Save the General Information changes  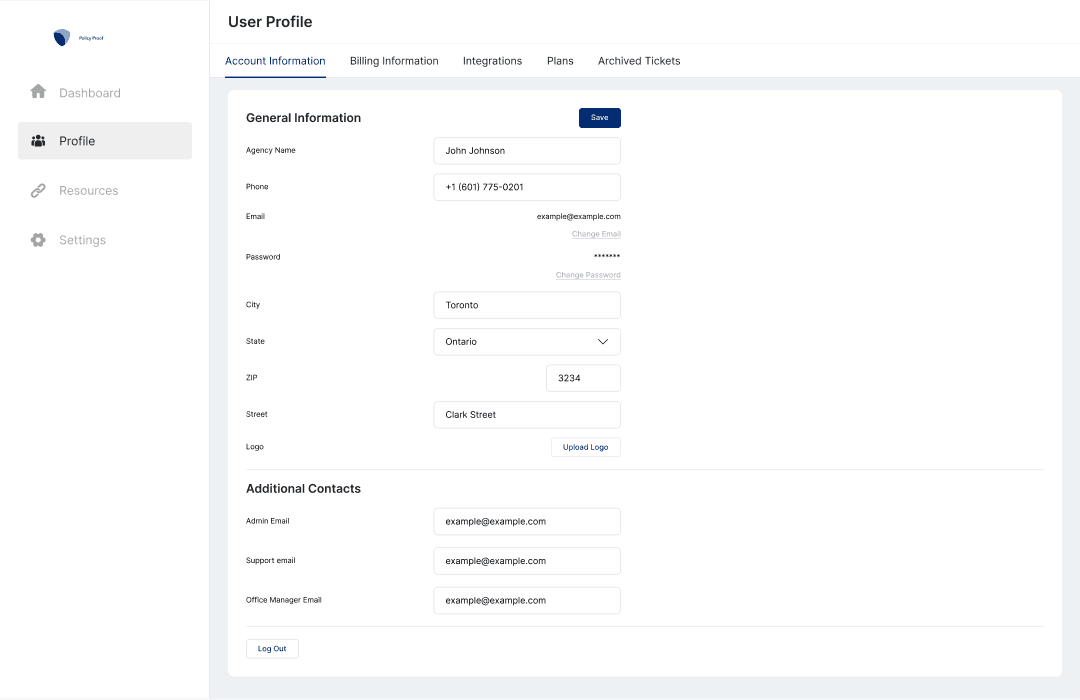[x=599, y=117]
